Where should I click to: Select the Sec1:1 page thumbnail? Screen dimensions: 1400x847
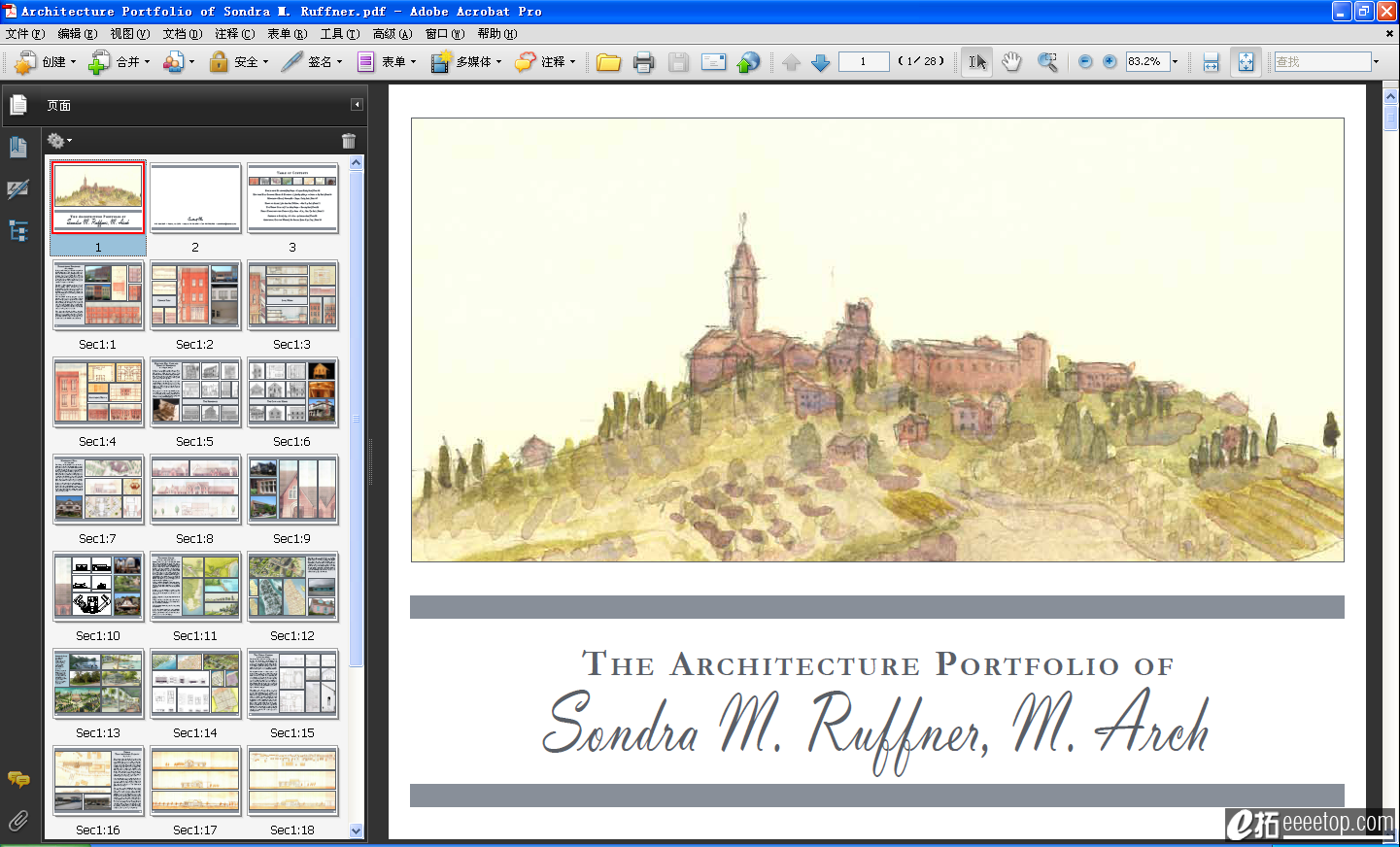point(98,295)
